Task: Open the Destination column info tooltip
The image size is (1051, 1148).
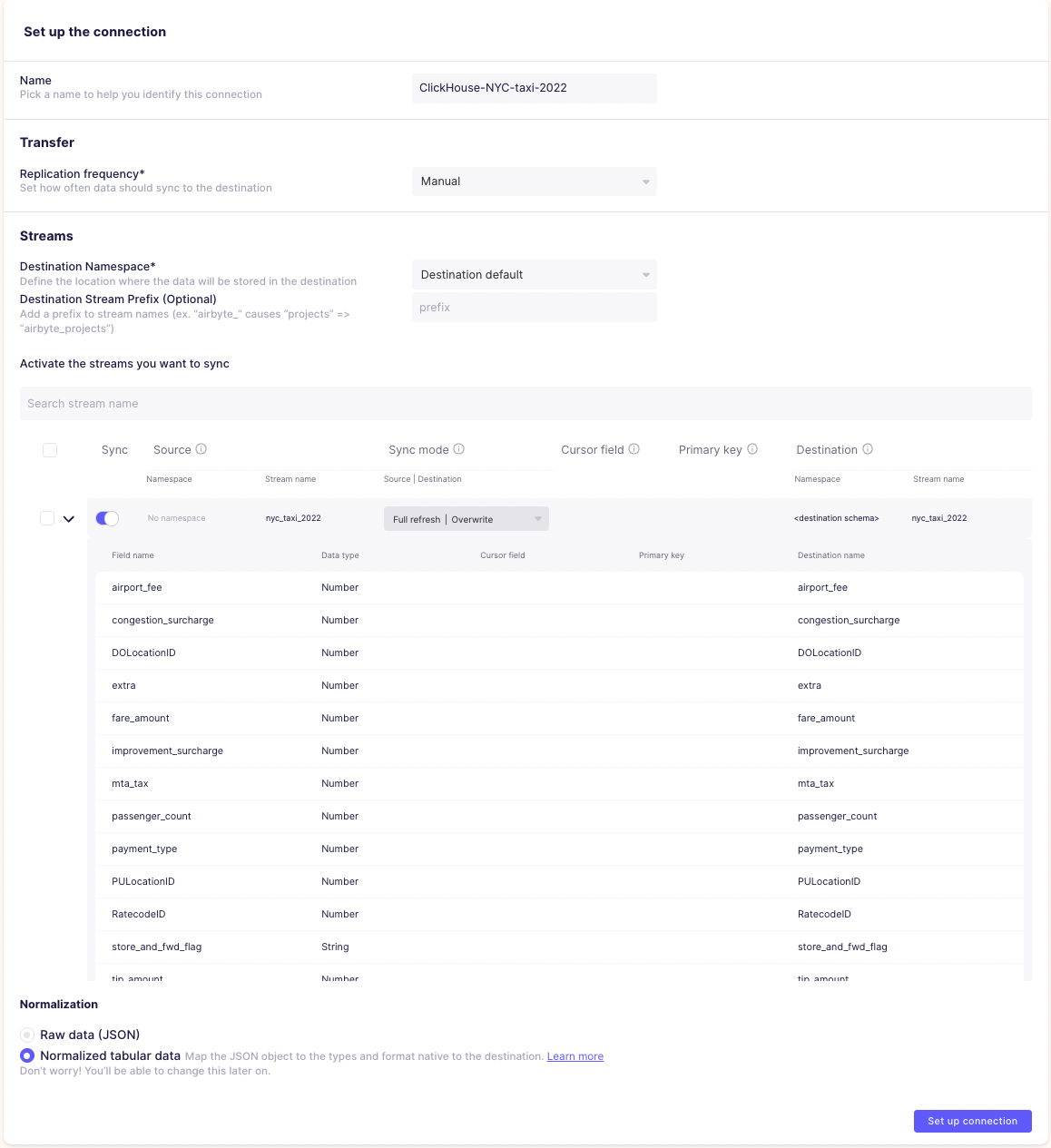Action: pyautogui.click(x=867, y=449)
